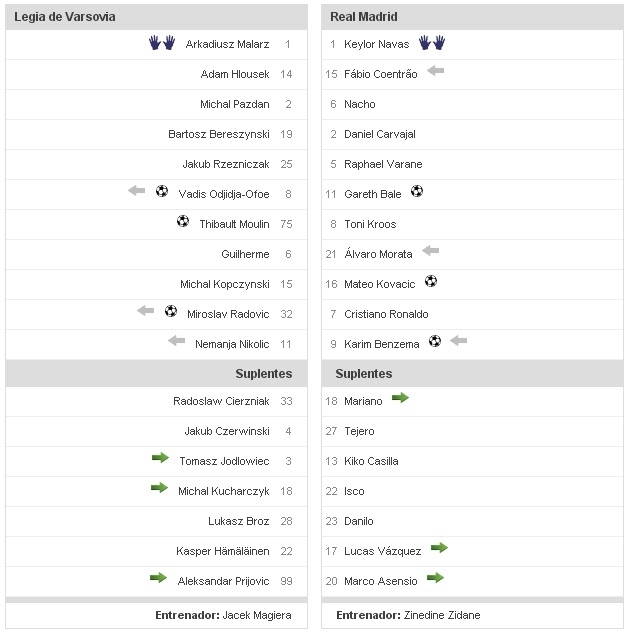
Task: Click the Suplentes header under Real Madrid
Action: click(364, 374)
